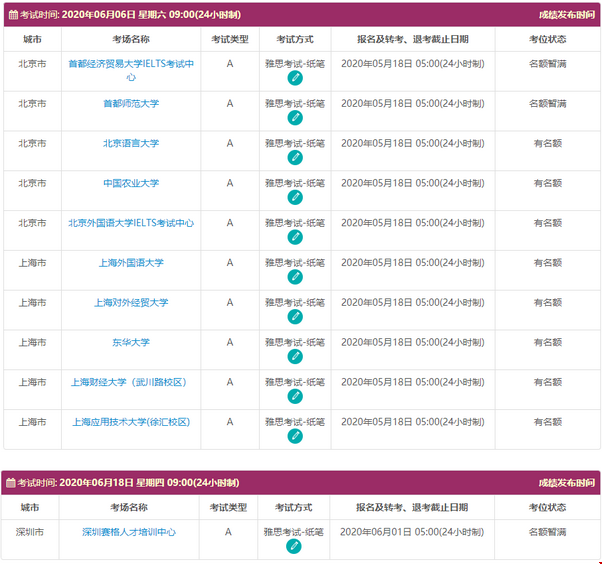Select 名额暂满 status for 首都经济贸易大学
This screenshot has height=564, width=602.
(x=547, y=64)
